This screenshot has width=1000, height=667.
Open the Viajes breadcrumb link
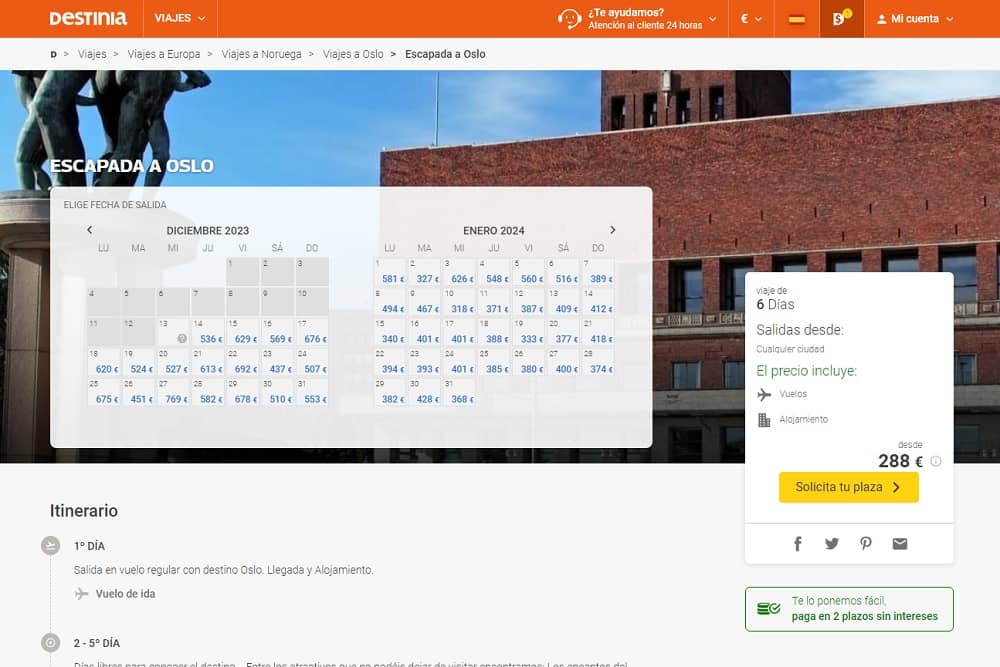point(92,54)
